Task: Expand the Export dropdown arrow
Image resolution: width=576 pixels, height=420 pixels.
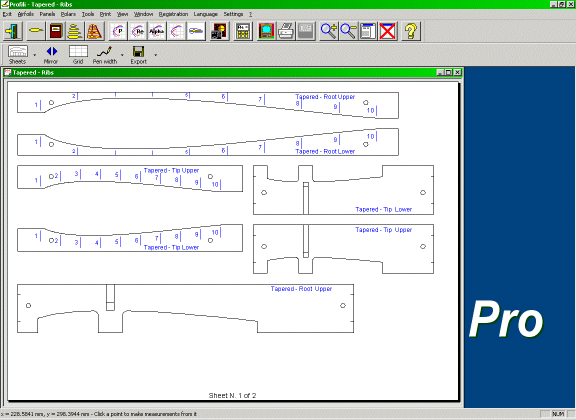Action: pos(155,55)
